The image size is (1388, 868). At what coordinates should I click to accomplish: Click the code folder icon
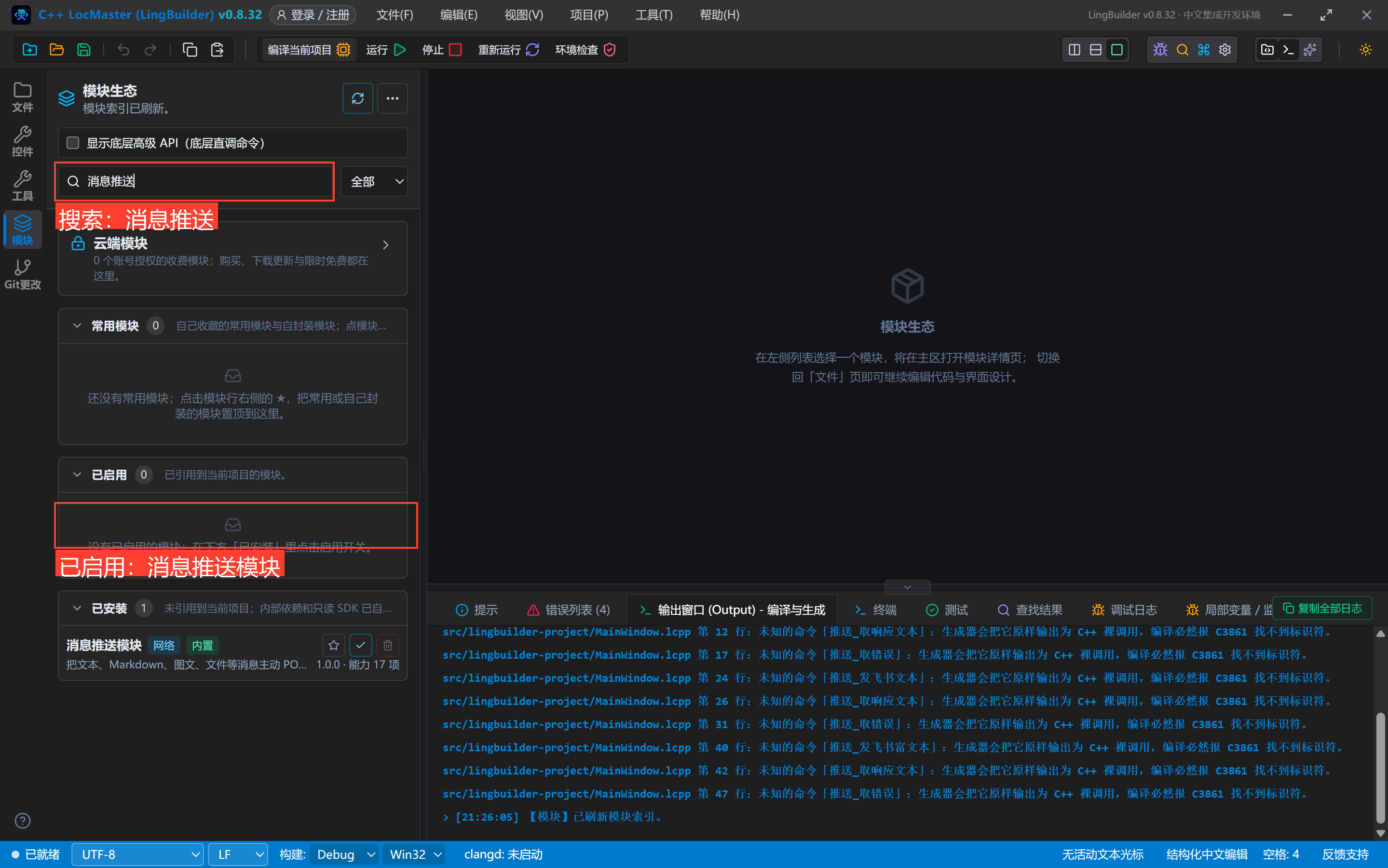[1267, 50]
